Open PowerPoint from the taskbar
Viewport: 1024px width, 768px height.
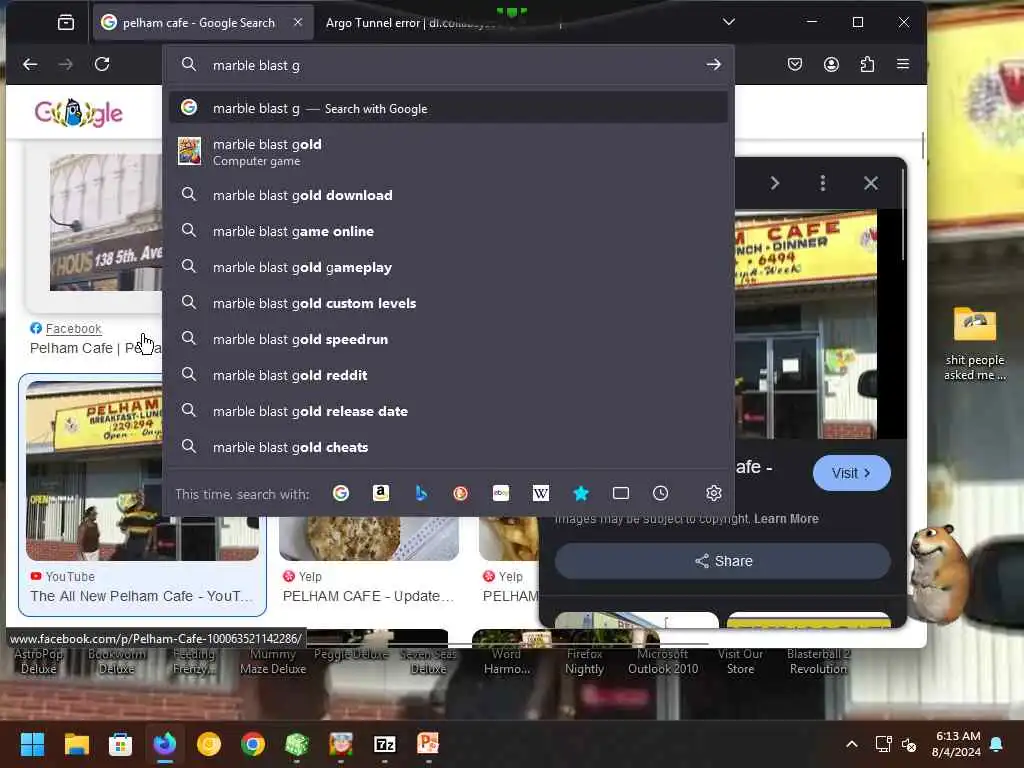(428, 744)
